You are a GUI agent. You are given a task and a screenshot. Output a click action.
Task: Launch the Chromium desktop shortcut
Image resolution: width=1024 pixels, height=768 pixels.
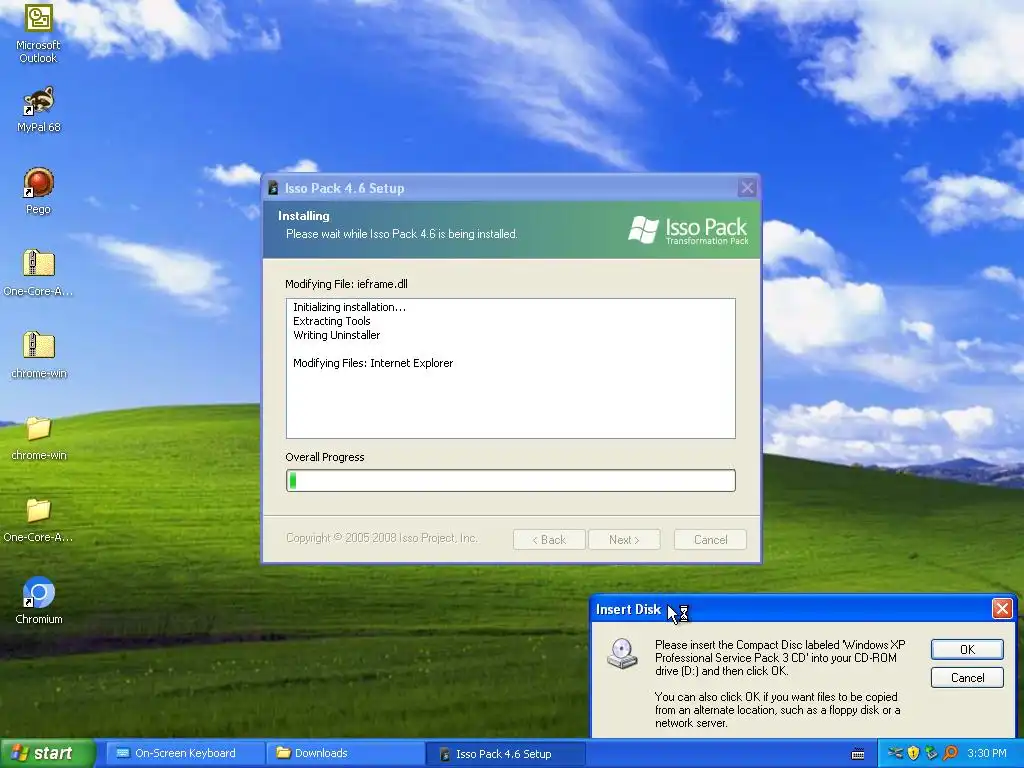pos(38,601)
